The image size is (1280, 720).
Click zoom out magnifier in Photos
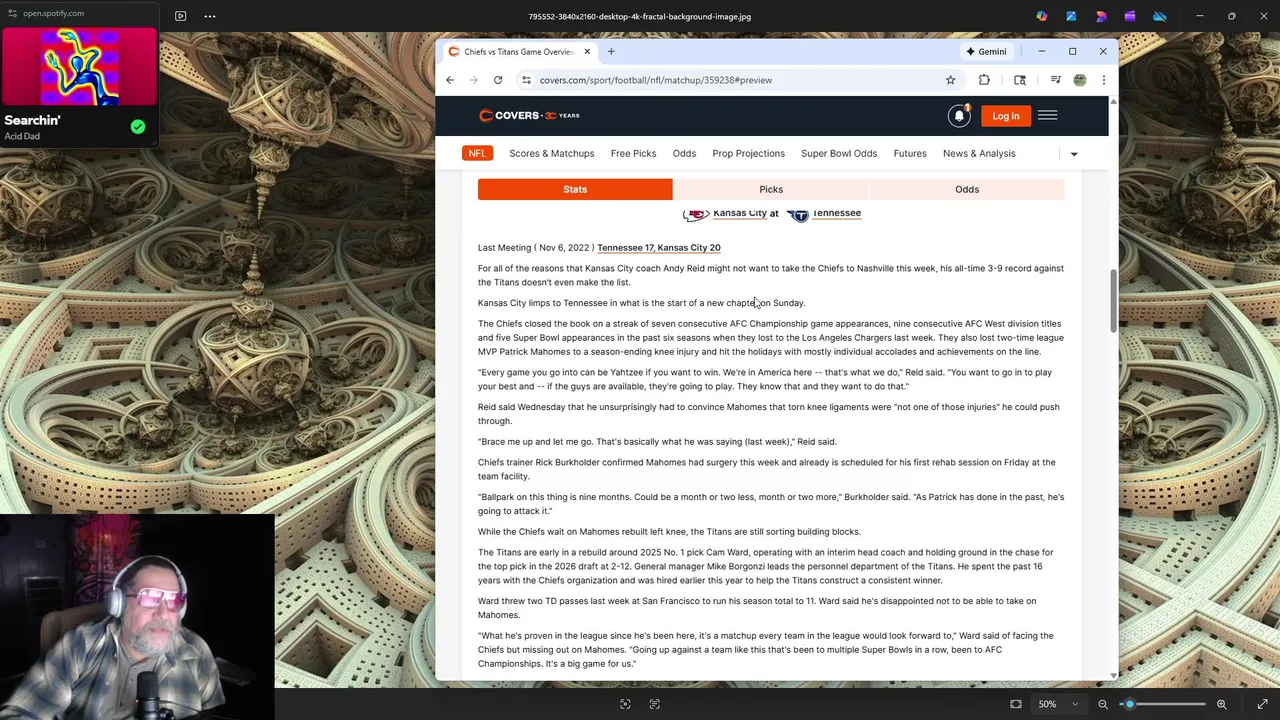(1103, 704)
